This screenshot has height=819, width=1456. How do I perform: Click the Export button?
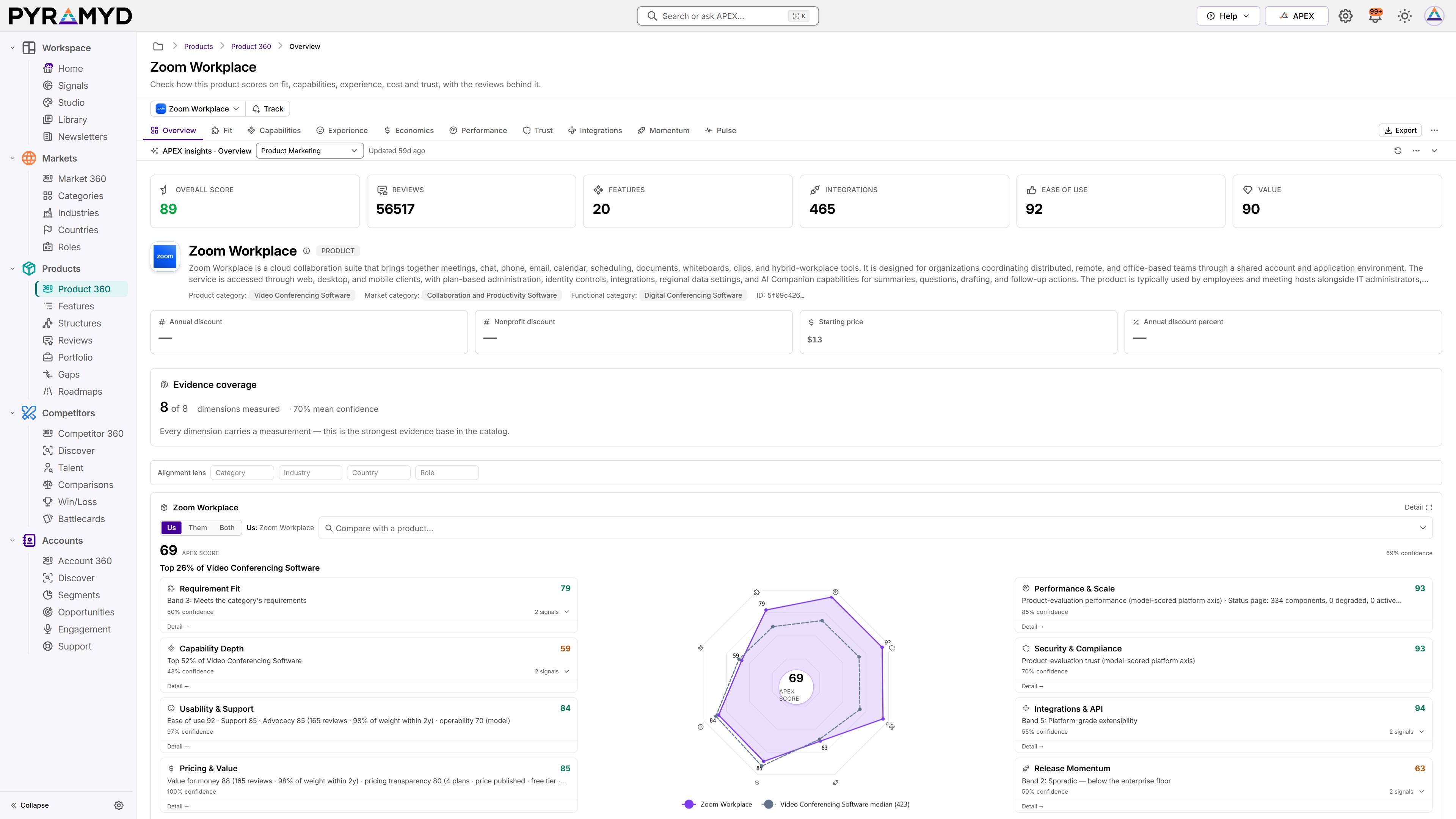tap(1400, 130)
